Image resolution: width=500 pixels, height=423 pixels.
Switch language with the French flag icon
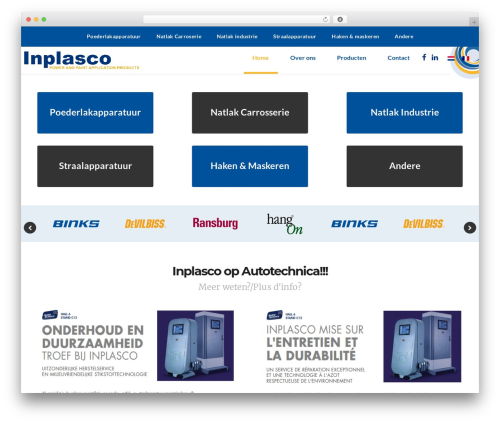[x=466, y=58]
